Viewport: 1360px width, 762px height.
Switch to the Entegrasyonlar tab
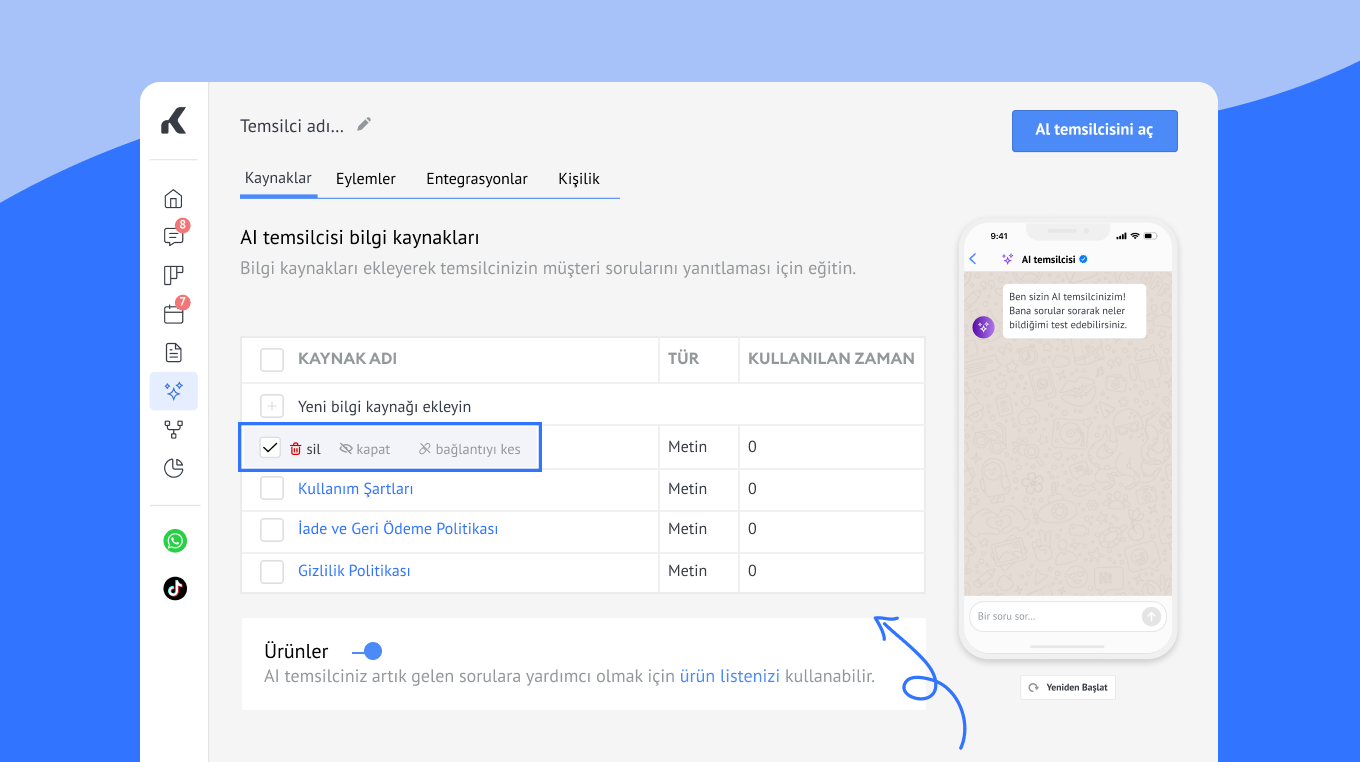click(x=477, y=179)
